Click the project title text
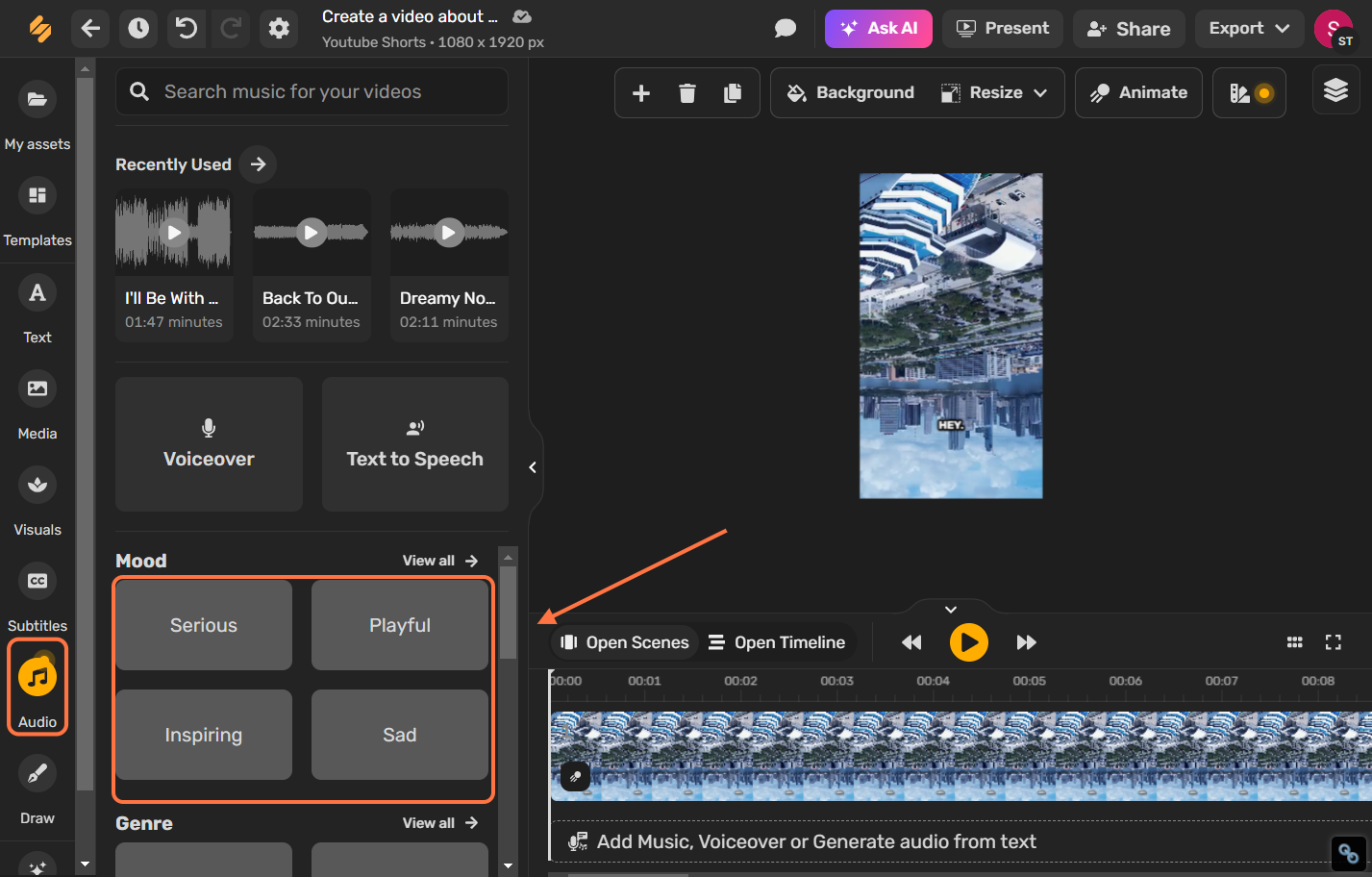Viewport: 1372px width, 877px height. (410, 16)
